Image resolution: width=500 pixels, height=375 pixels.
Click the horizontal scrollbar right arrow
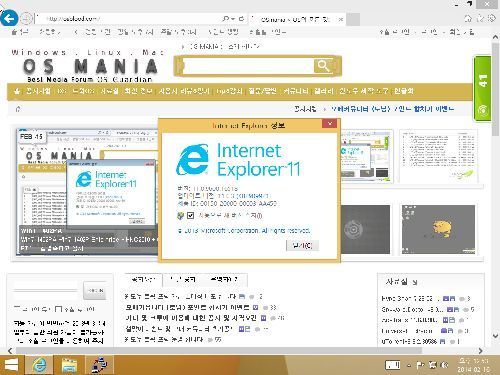pos(480,351)
